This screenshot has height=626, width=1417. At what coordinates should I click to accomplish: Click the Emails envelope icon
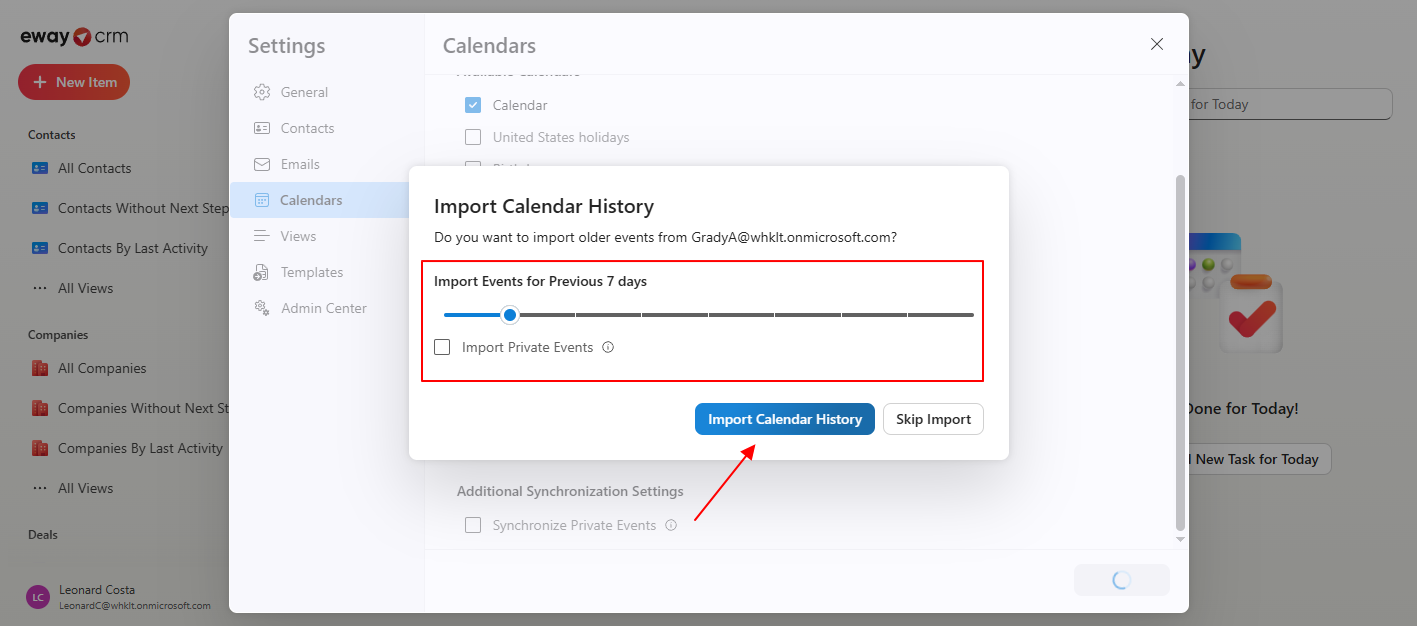point(262,164)
